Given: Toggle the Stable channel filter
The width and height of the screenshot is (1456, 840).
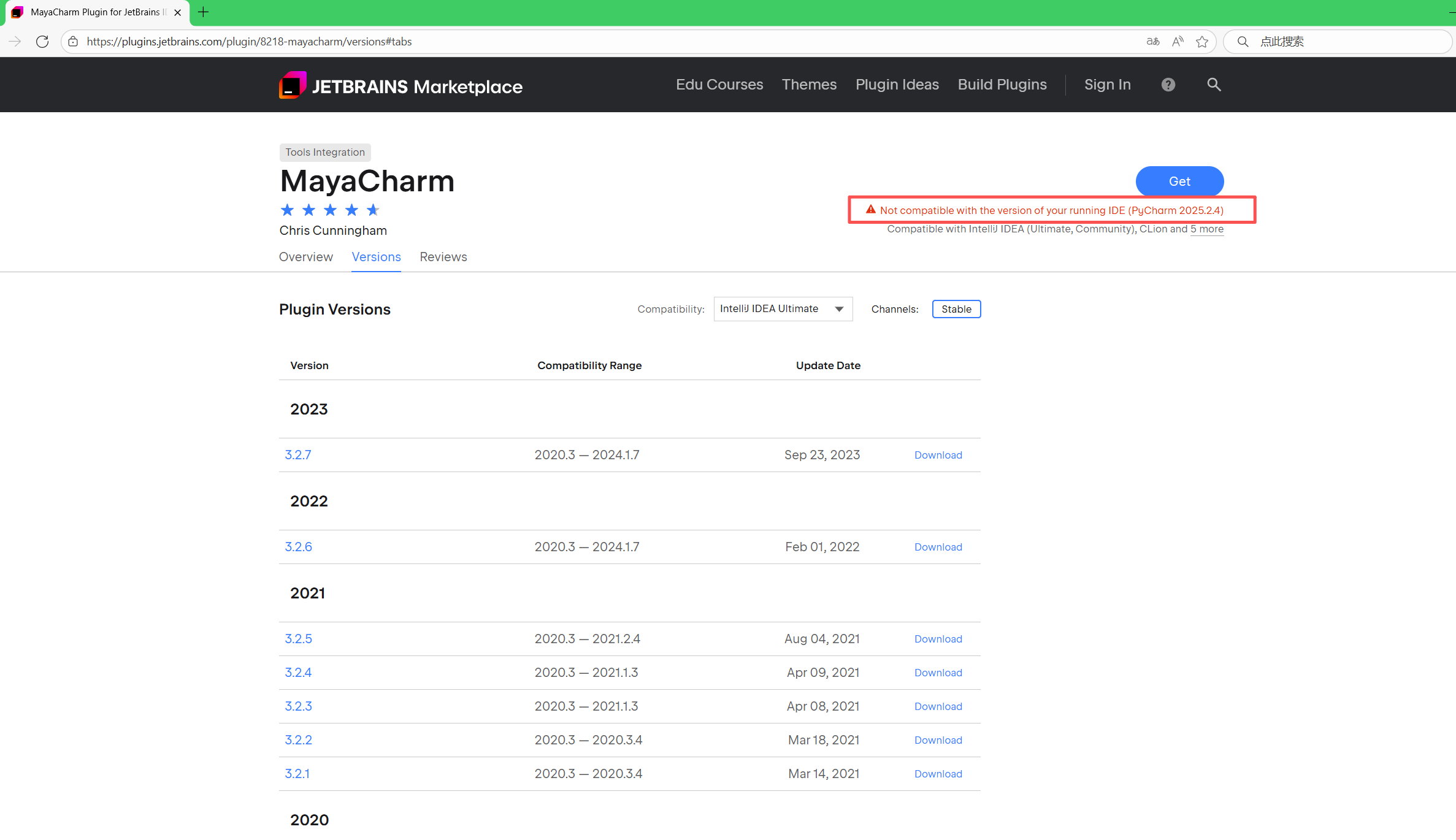Looking at the screenshot, I should click(x=956, y=309).
